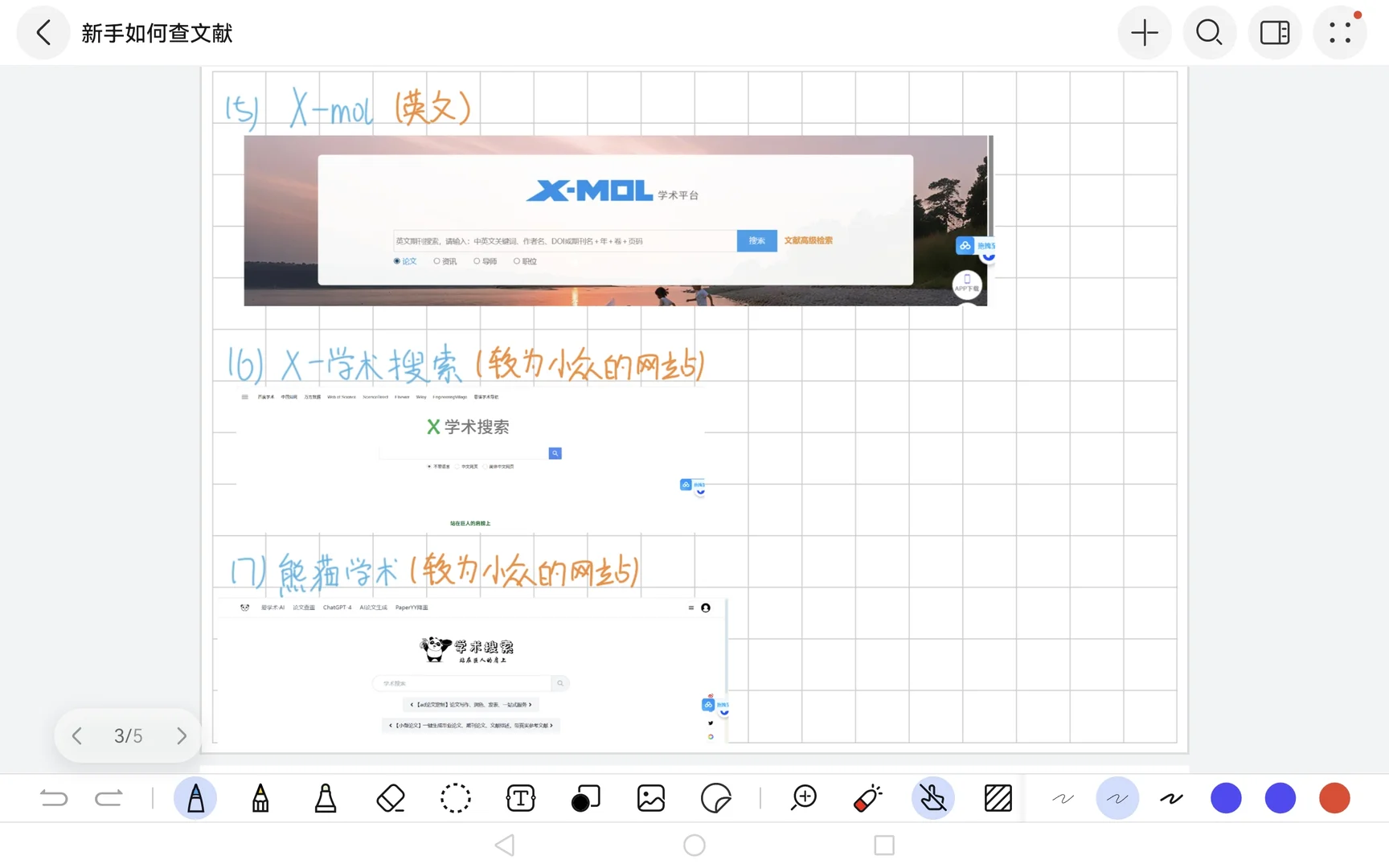Open search in the notebook
Viewport: 1389px width, 868px height.
(x=1210, y=32)
